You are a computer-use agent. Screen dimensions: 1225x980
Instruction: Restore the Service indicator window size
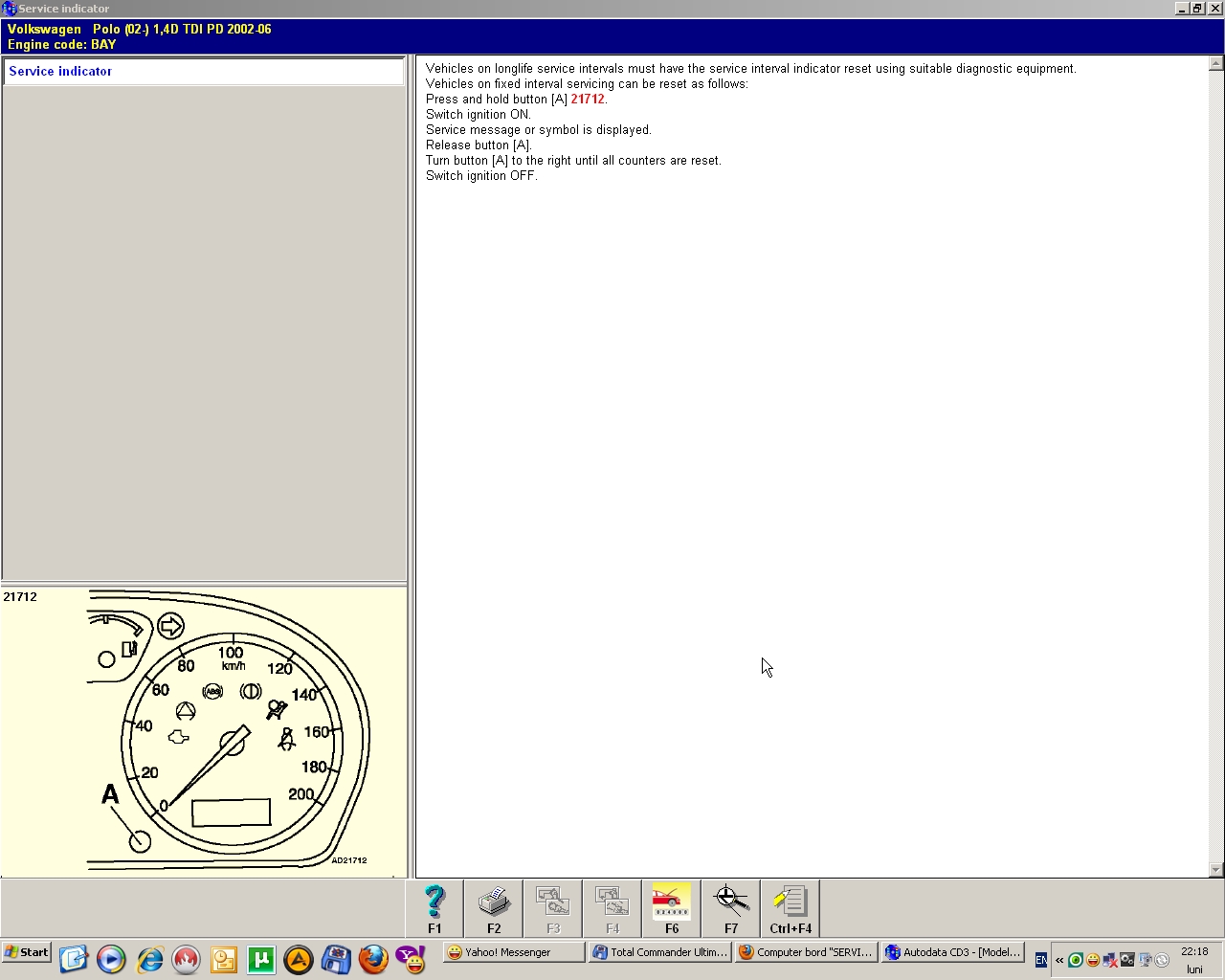click(x=1198, y=9)
